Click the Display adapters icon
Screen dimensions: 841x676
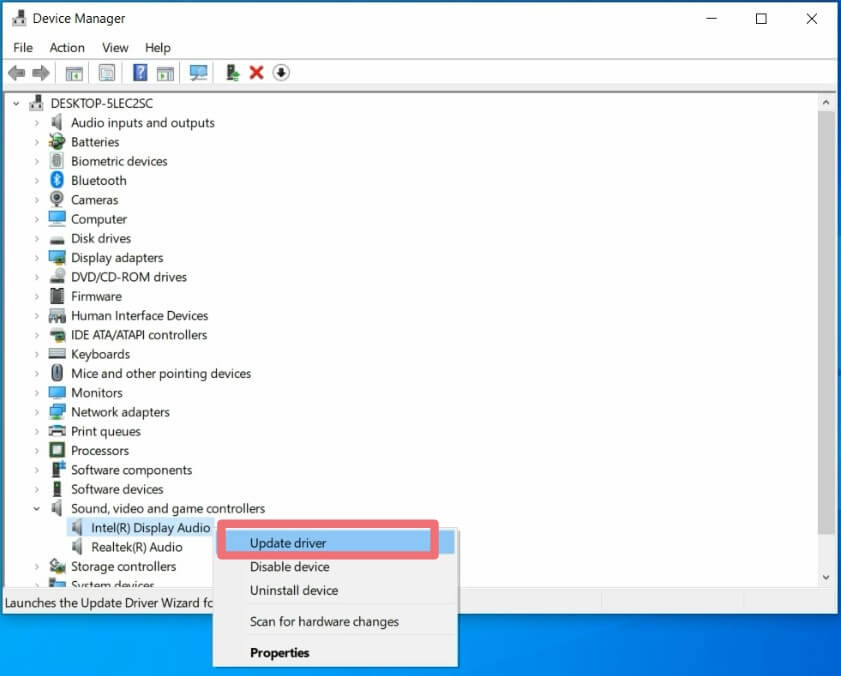click(x=57, y=258)
